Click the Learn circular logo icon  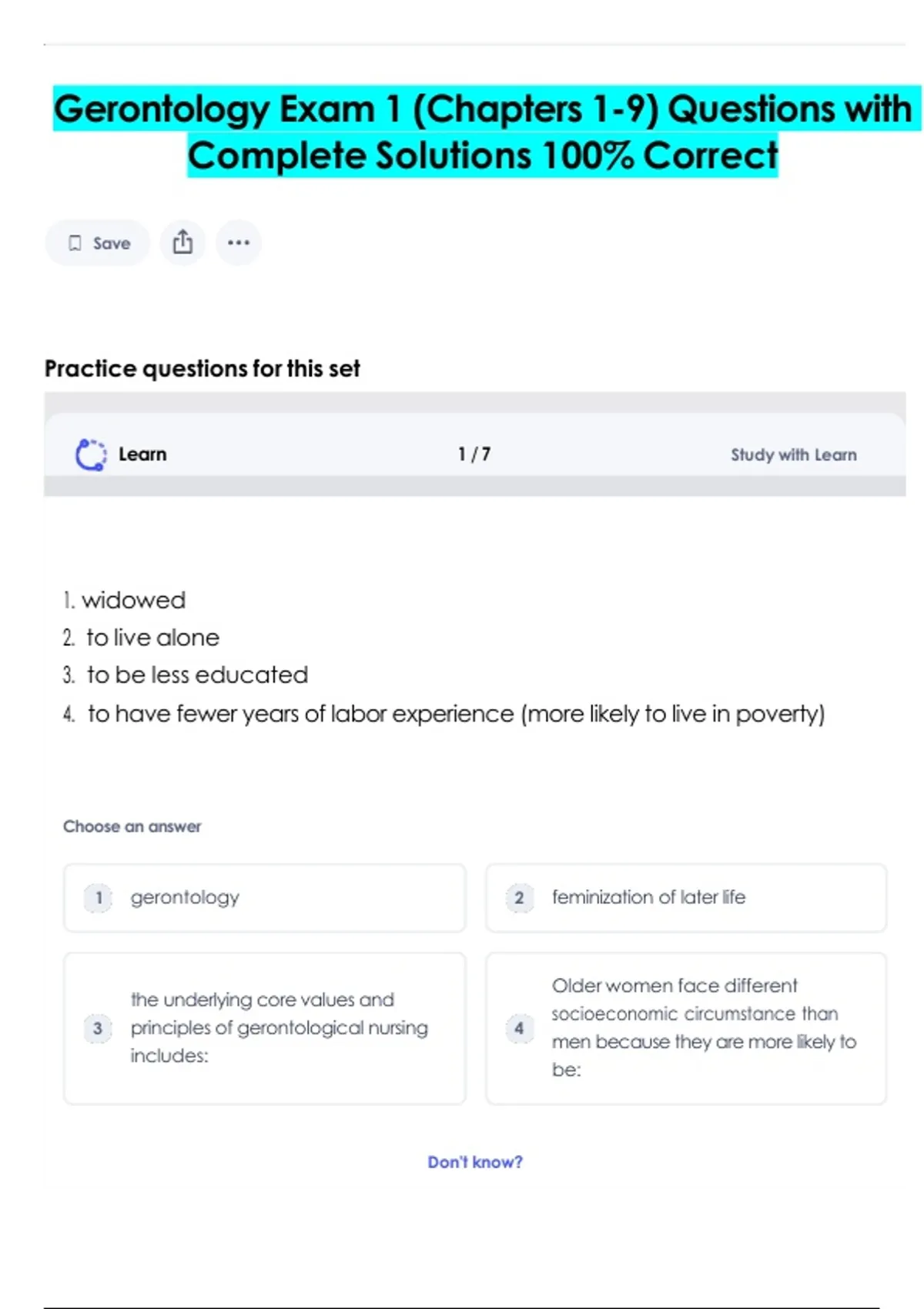[x=91, y=454]
